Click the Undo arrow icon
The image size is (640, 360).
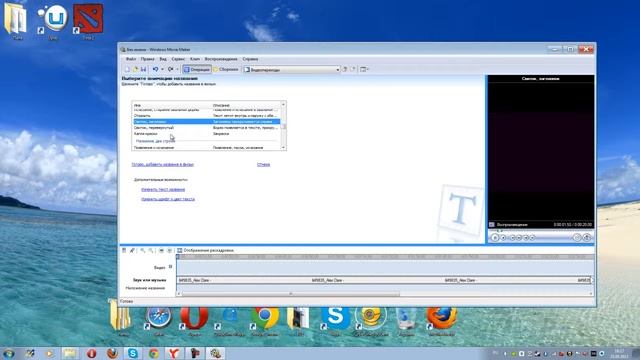tap(156, 69)
